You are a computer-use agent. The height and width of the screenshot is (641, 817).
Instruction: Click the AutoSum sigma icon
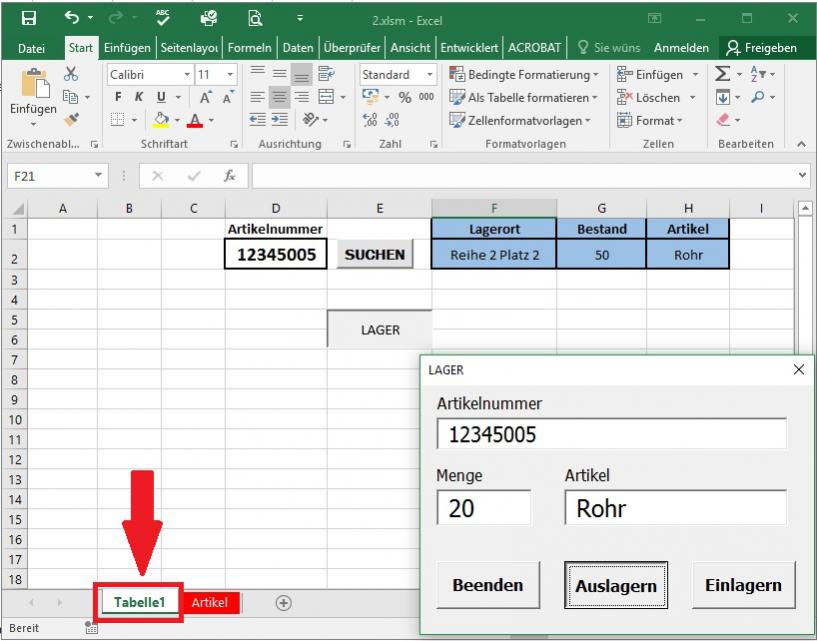[x=722, y=73]
